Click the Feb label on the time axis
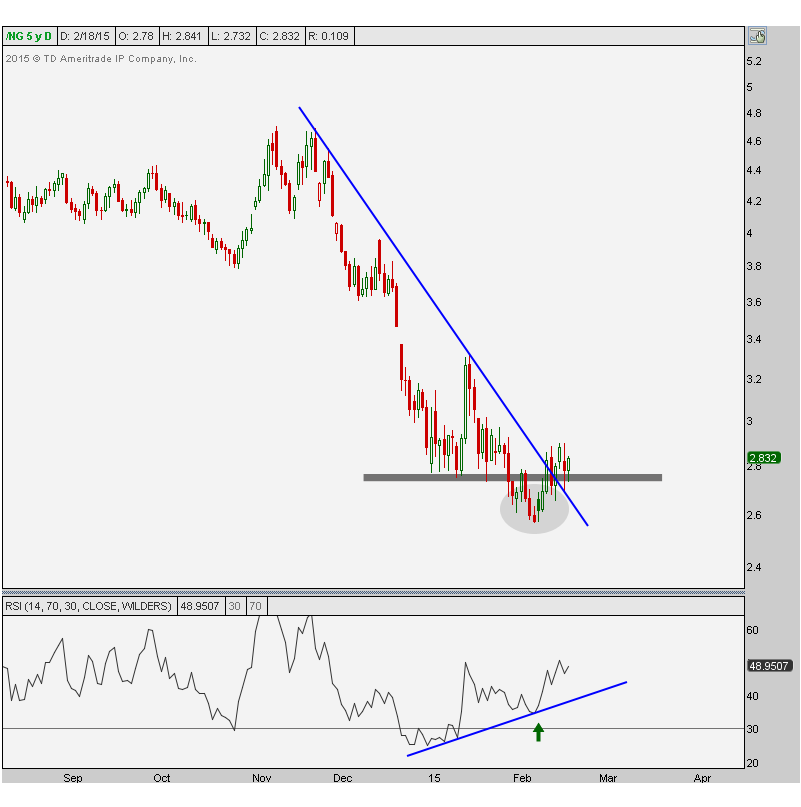 [522, 778]
